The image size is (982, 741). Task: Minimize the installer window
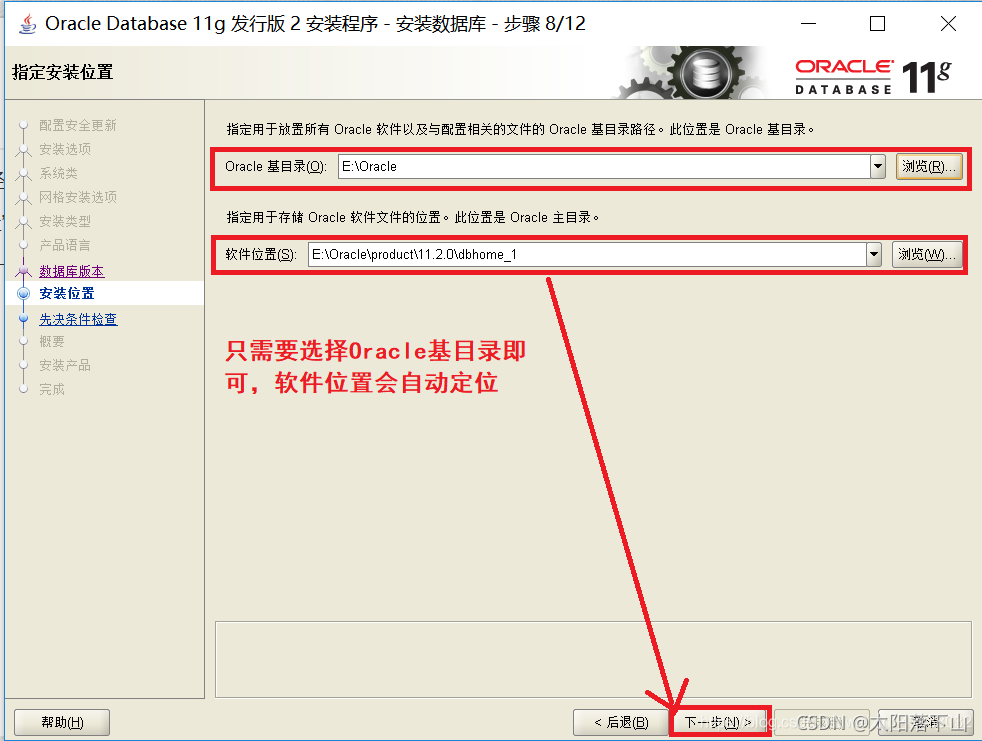coord(809,24)
